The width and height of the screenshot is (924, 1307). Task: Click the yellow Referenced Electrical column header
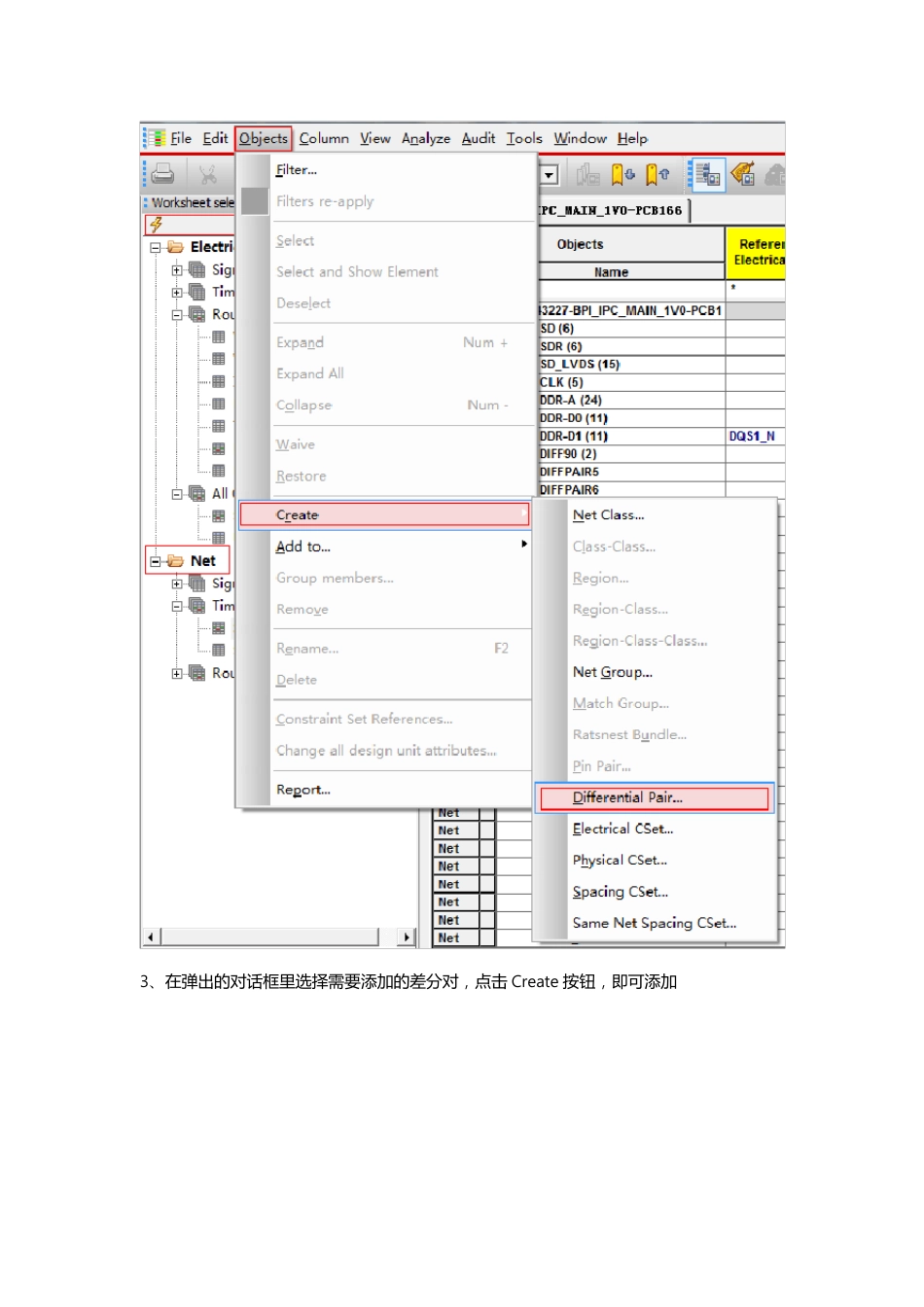click(756, 253)
